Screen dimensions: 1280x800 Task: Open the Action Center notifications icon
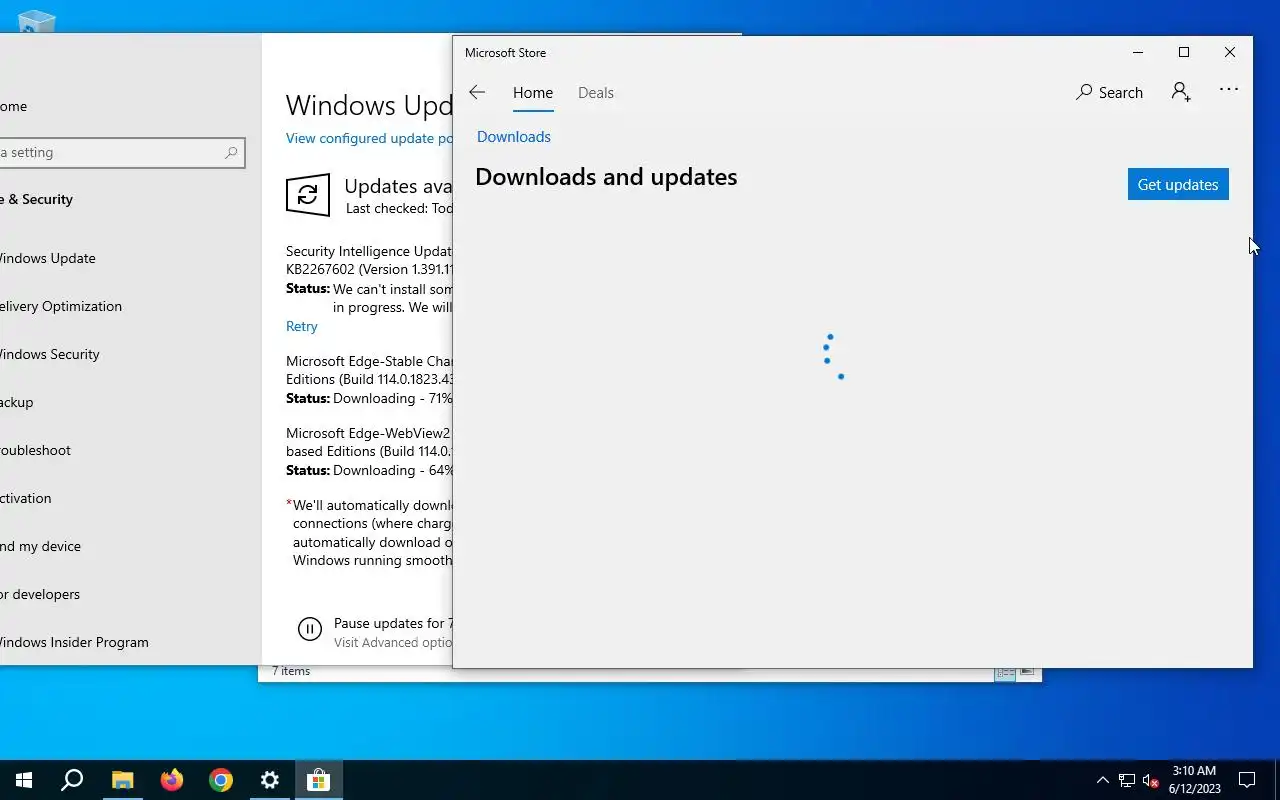(x=1247, y=780)
